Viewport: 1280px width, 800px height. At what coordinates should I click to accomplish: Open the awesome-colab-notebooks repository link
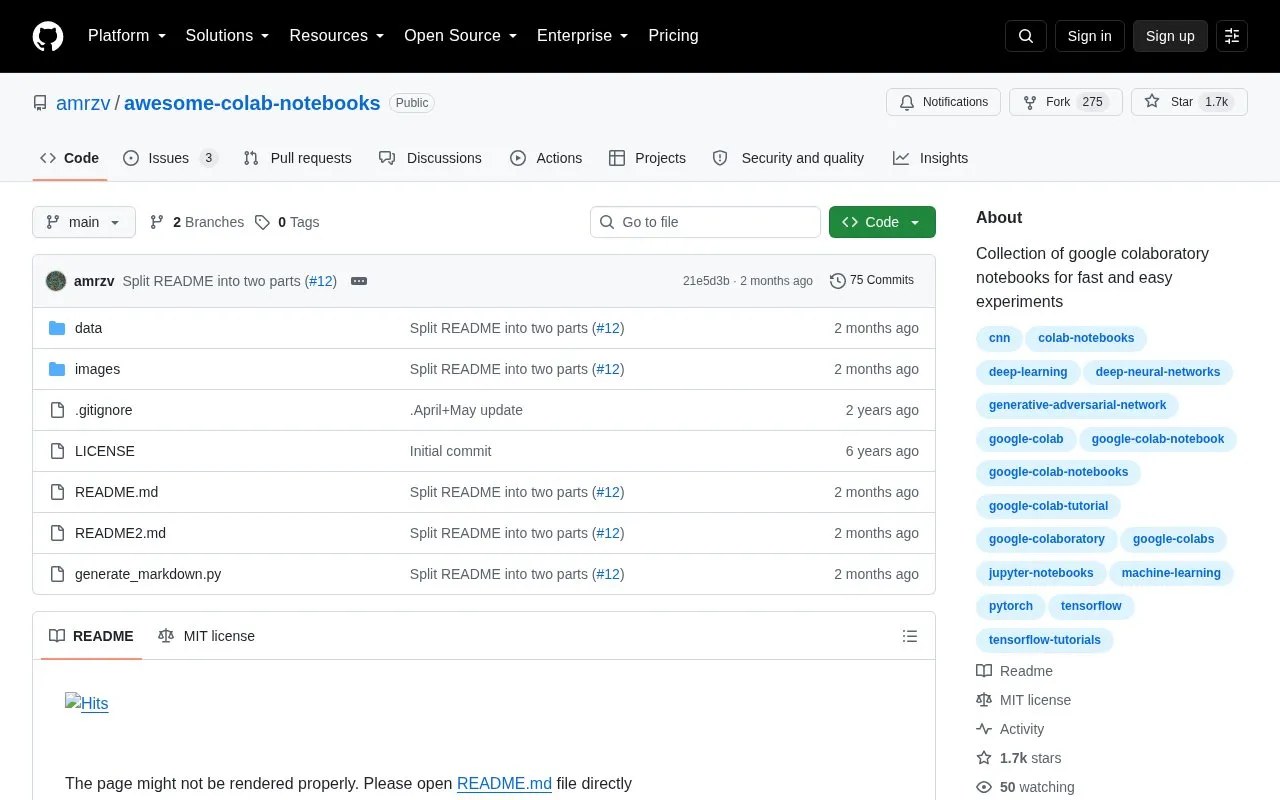[252, 103]
